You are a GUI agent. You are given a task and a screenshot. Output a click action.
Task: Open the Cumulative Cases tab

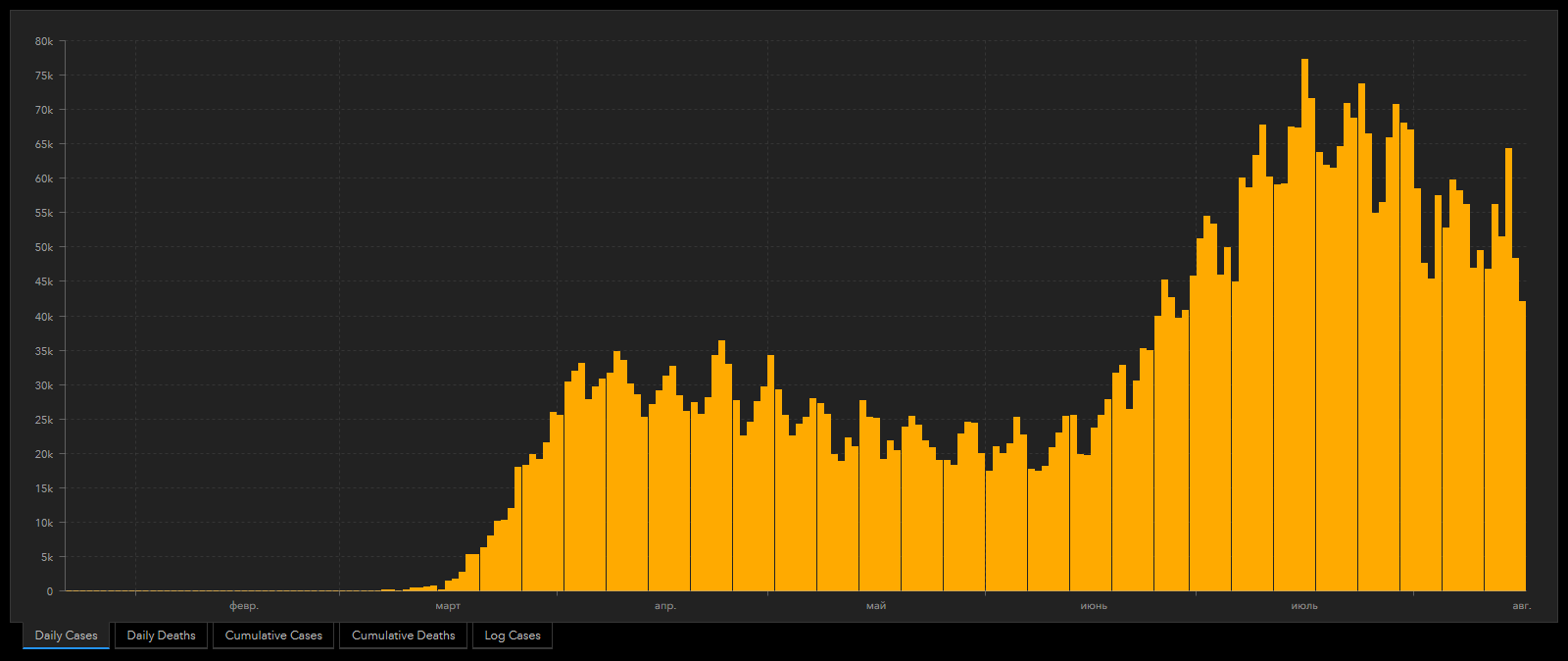(273, 636)
